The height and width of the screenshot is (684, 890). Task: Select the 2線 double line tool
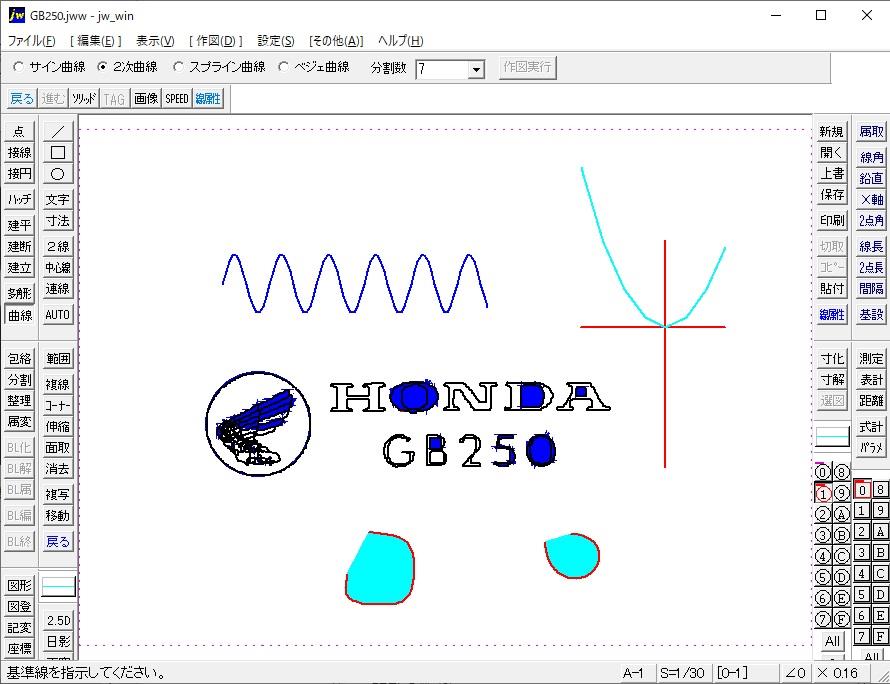tap(57, 246)
